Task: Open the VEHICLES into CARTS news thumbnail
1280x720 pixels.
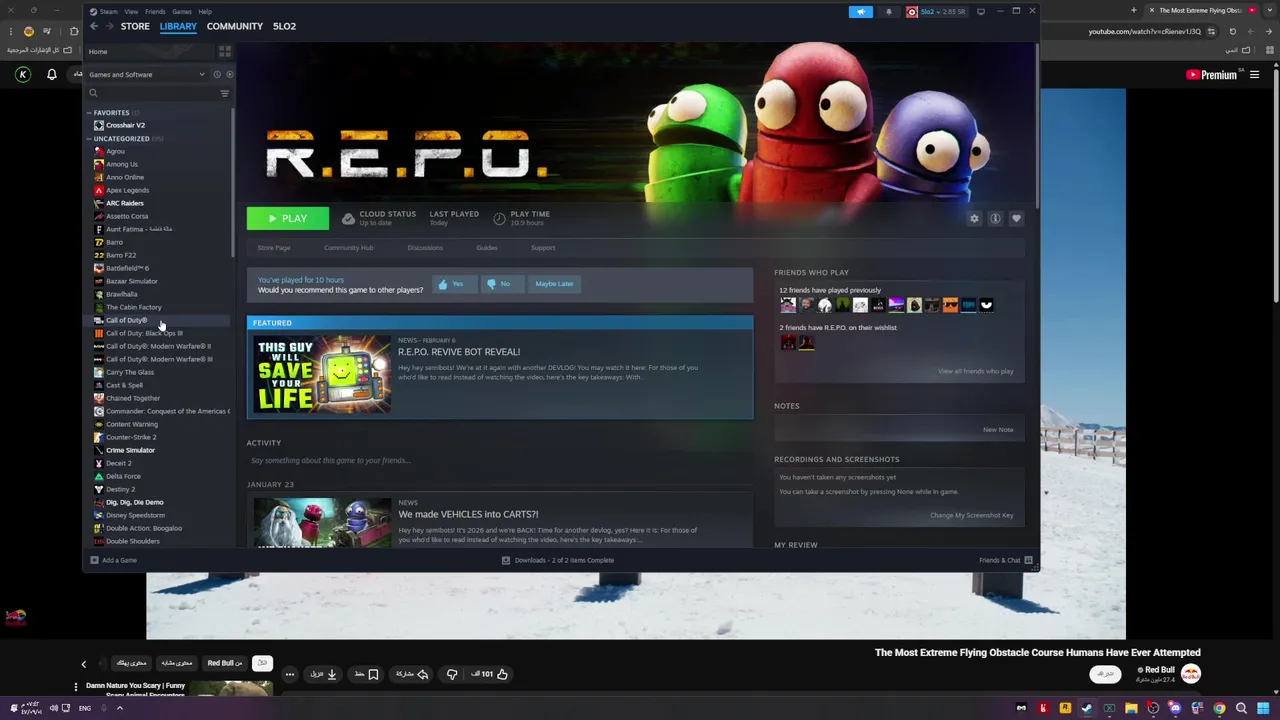Action: point(322,521)
